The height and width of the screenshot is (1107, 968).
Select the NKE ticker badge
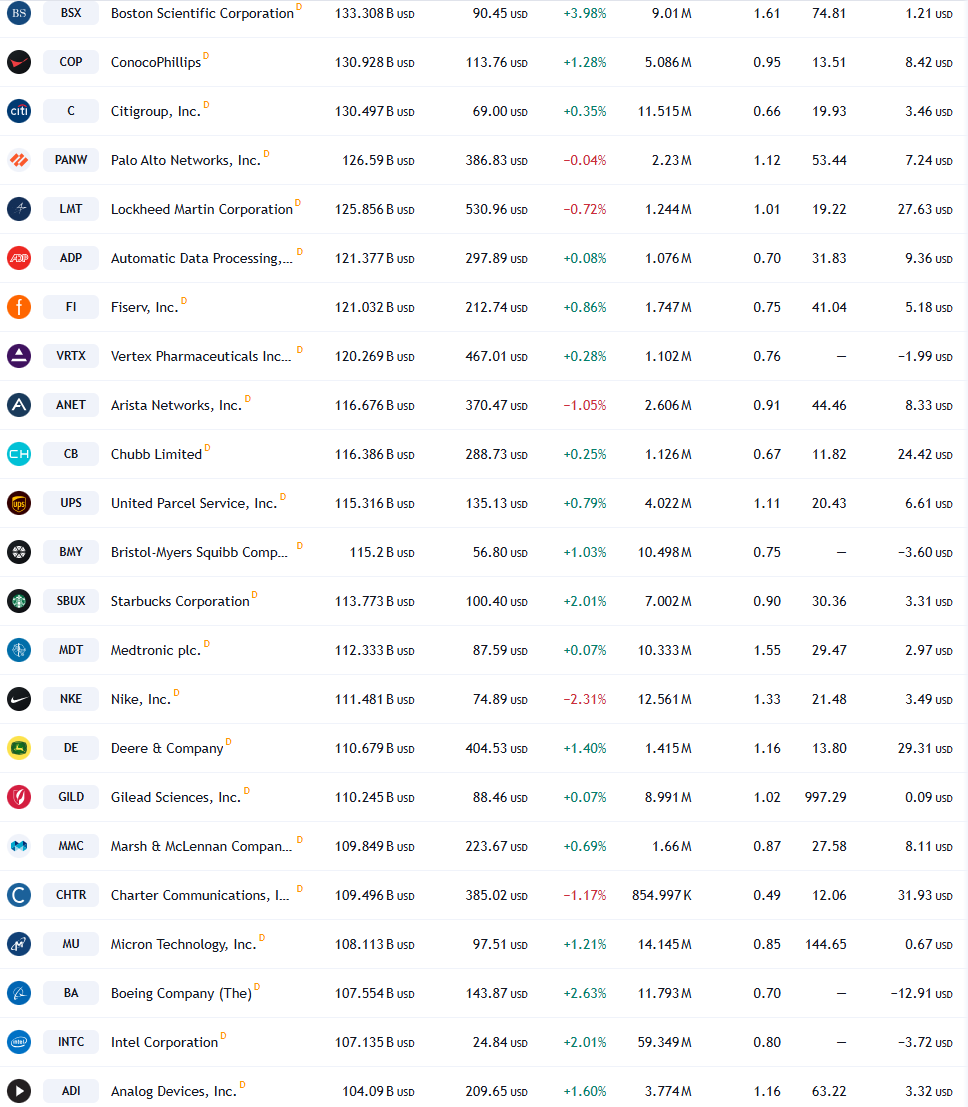coord(71,699)
